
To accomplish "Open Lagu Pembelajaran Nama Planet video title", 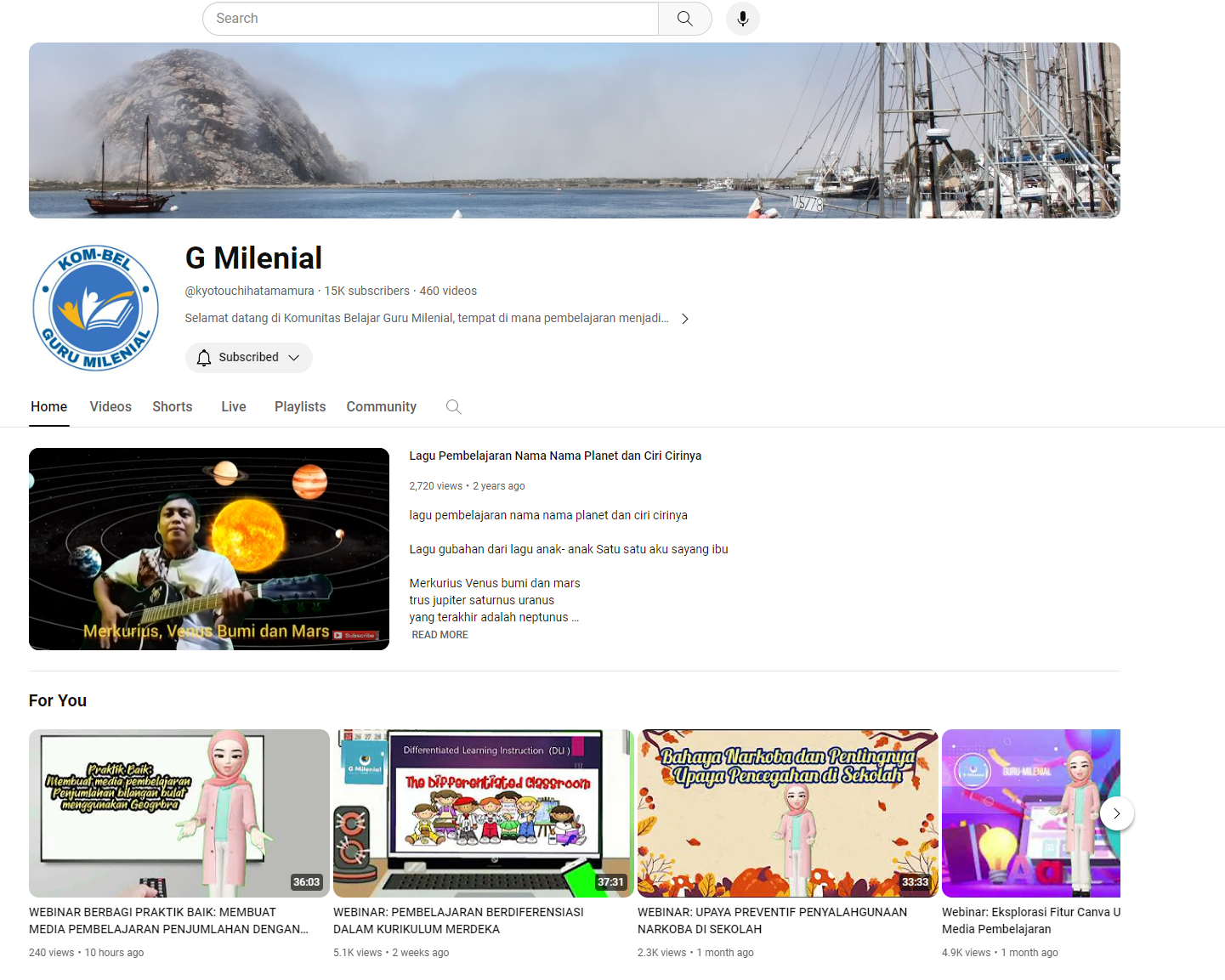I will [x=555, y=456].
